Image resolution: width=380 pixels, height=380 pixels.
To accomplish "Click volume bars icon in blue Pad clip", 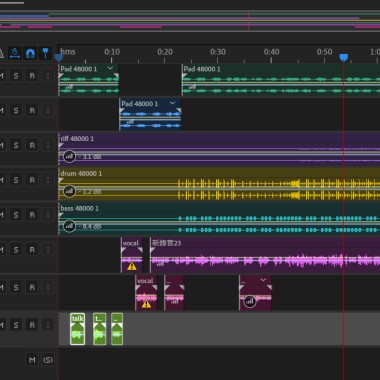I will tap(130, 122).
